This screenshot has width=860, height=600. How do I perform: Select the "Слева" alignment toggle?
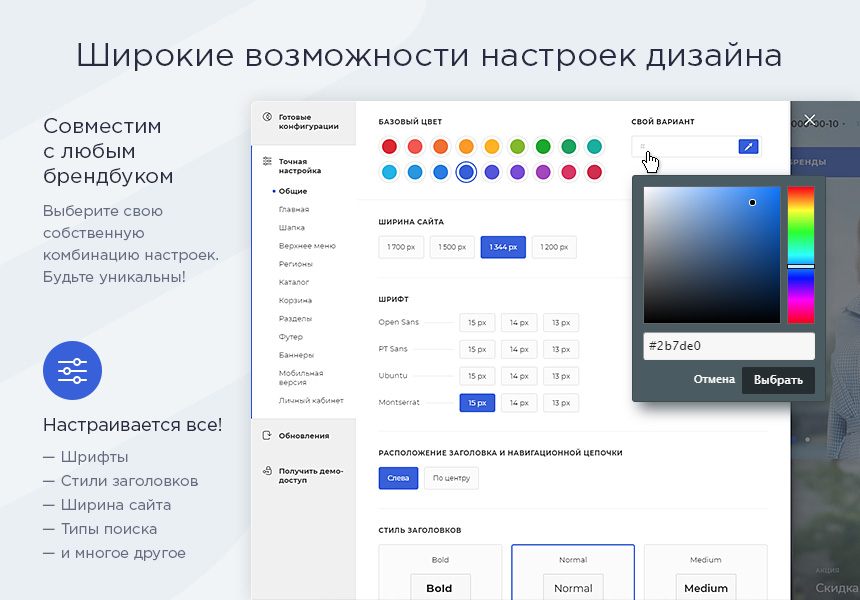pyautogui.click(x=398, y=478)
